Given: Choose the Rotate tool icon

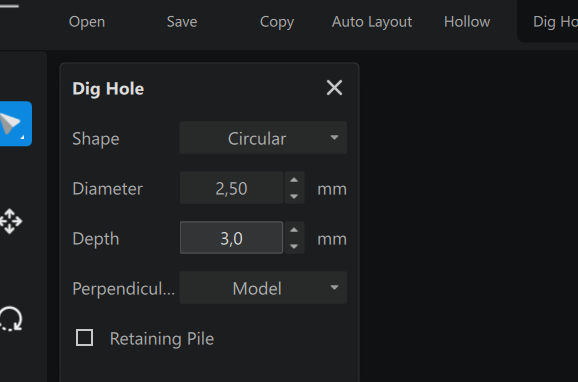Looking at the screenshot, I should coord(10,319).
